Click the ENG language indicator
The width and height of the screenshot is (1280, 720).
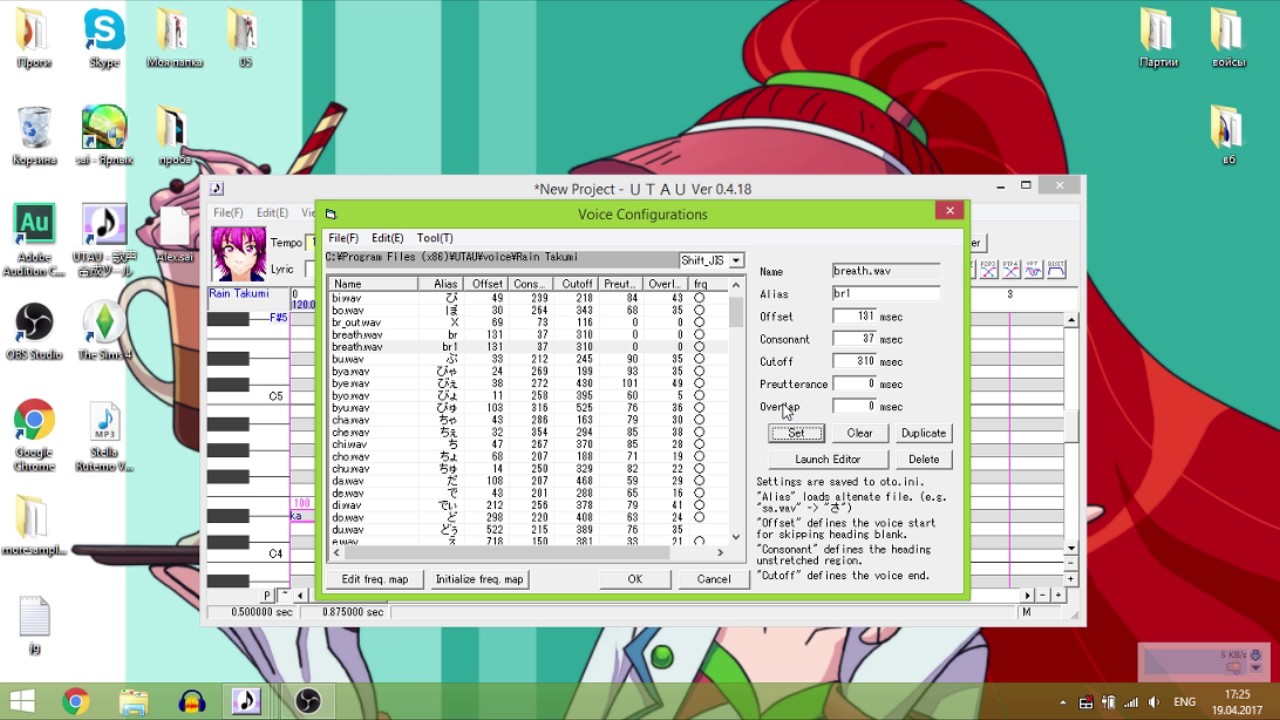(1184, 702)
